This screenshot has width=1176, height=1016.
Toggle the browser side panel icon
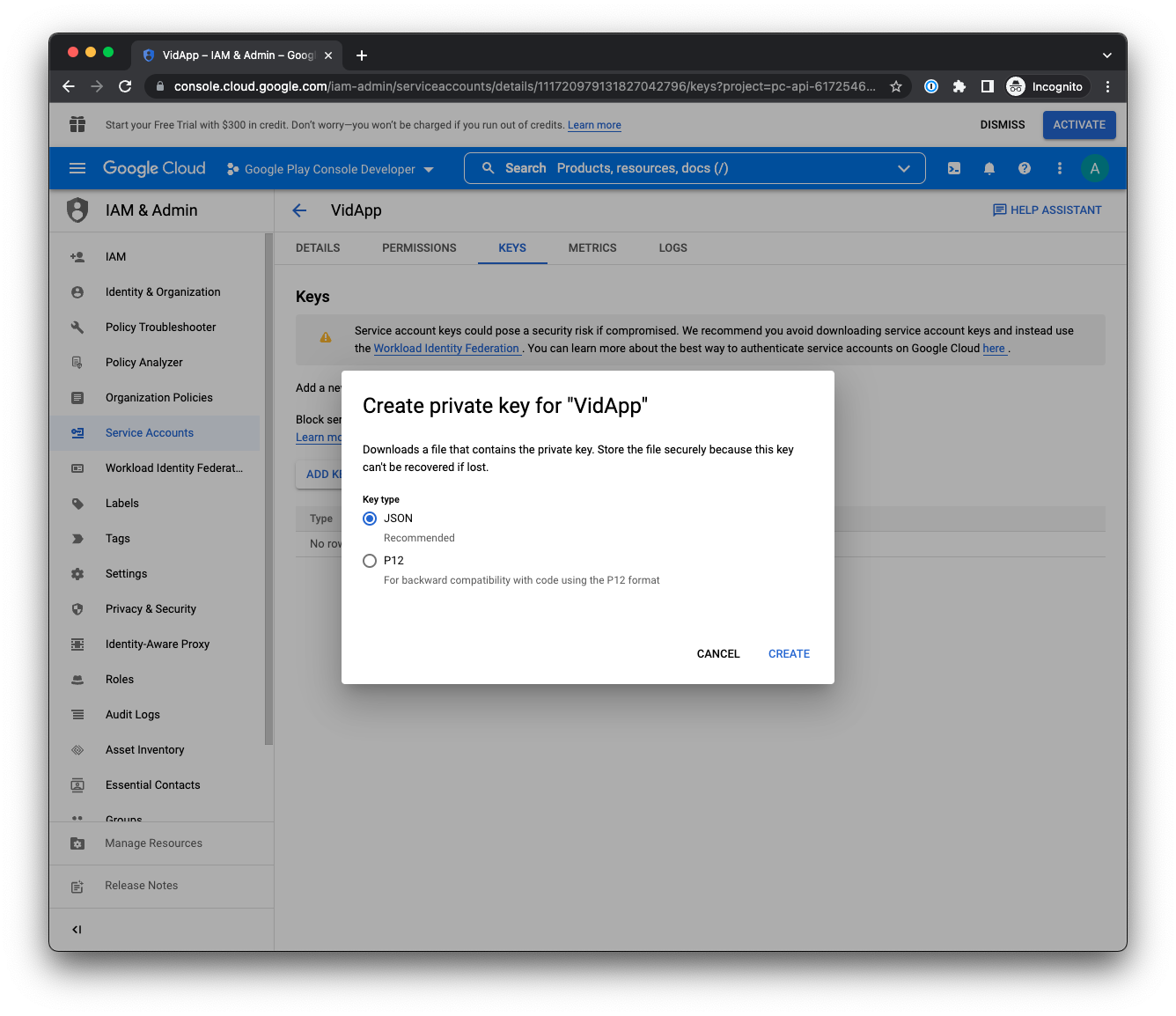point(988,86)
